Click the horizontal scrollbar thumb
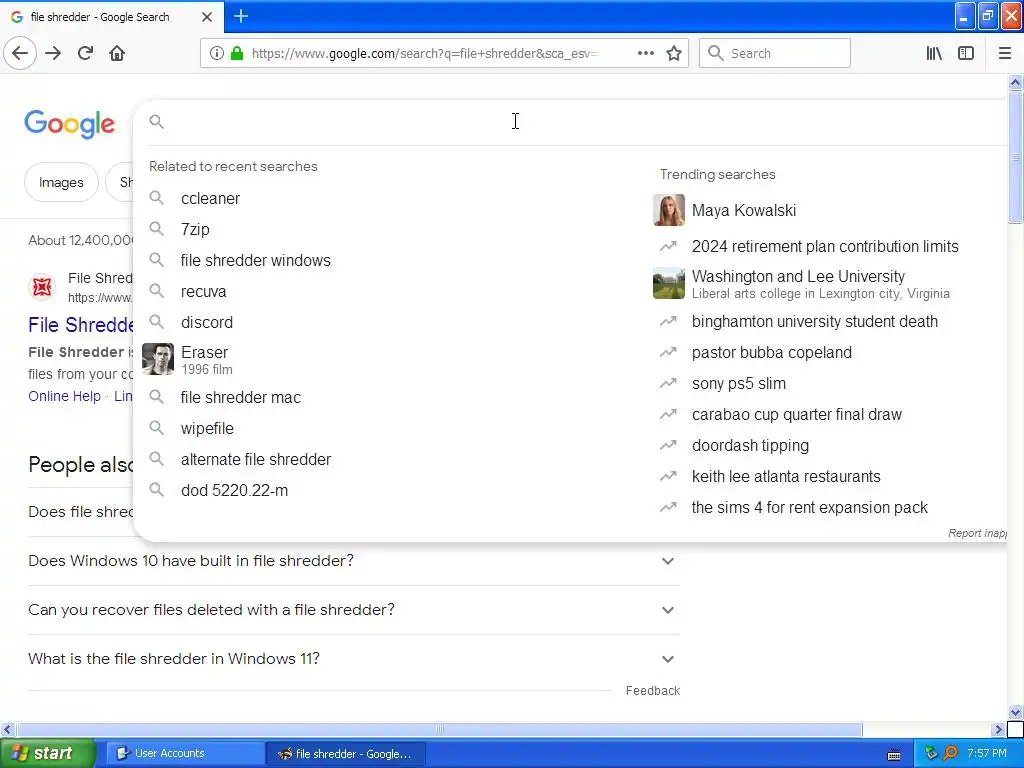1024x768 pixels. [440, 729]
